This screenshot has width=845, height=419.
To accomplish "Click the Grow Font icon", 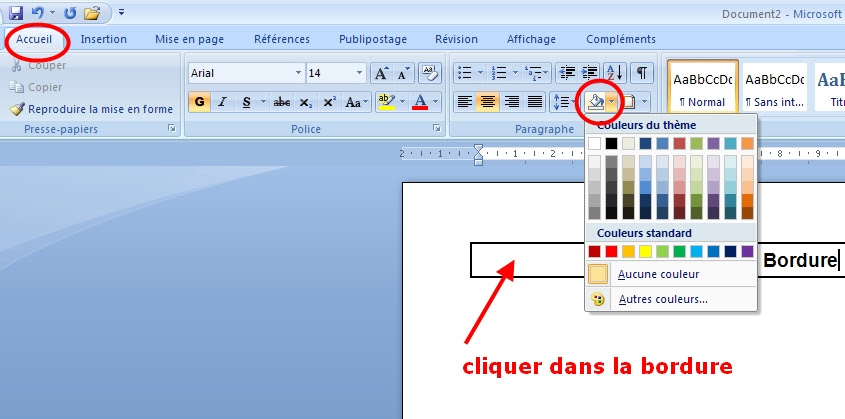I will (x=381, y=73).
